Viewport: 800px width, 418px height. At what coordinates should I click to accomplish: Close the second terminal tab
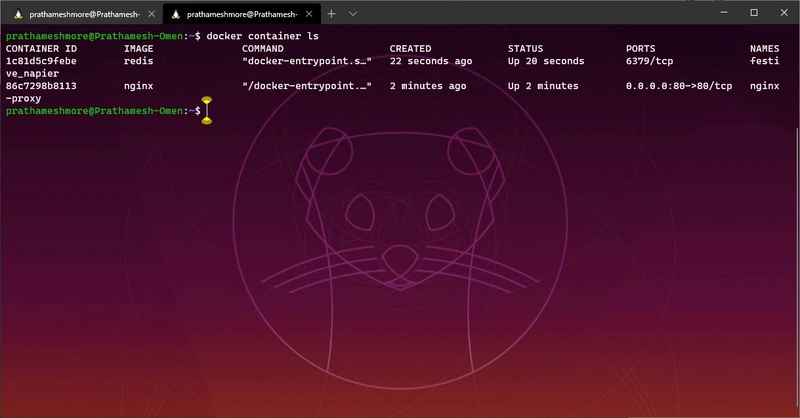coord(309,14)
